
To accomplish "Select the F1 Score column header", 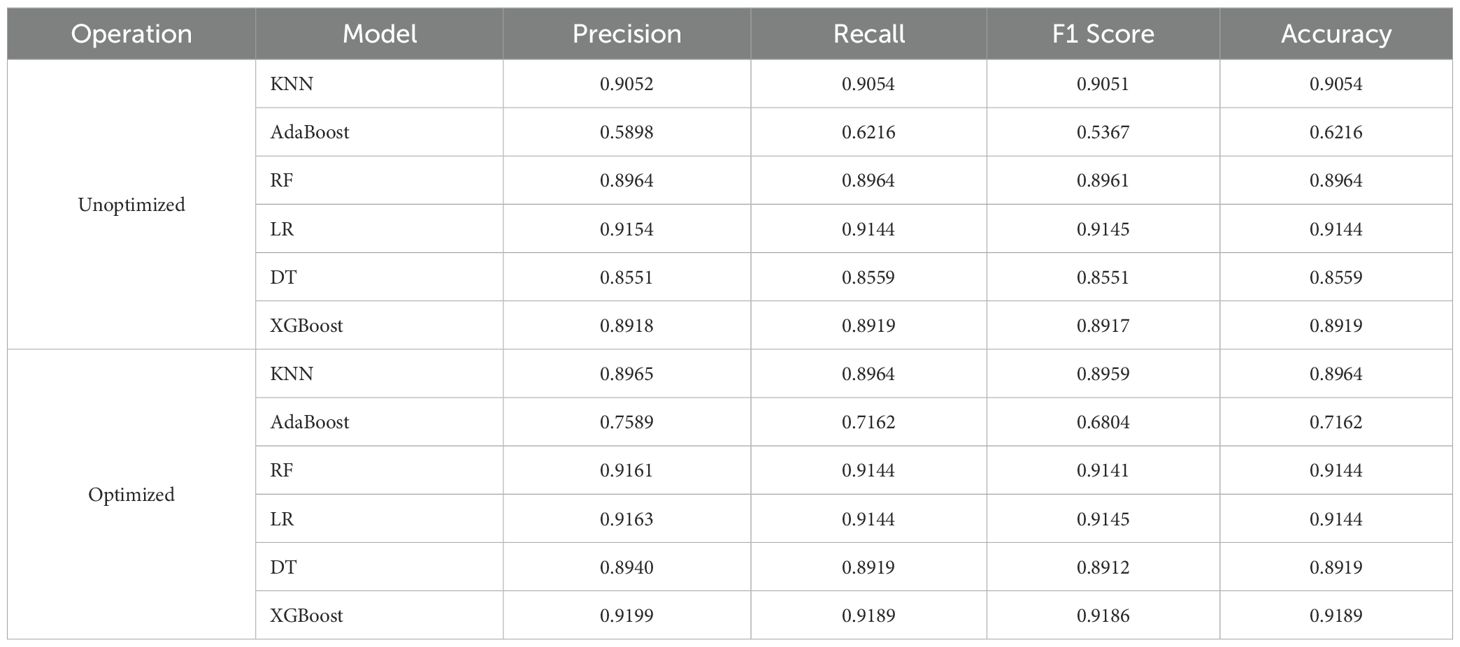I will 1103,34.
